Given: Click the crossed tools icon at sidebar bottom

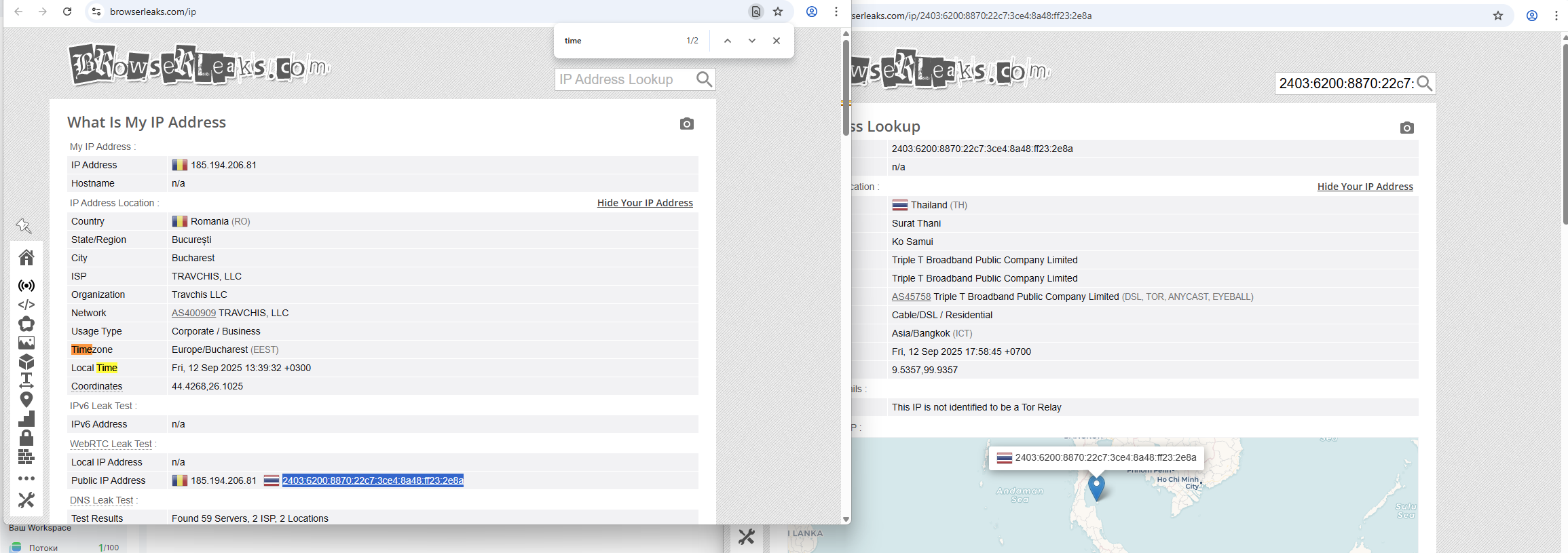Looking at the screenshot, I should click(26, 500).
